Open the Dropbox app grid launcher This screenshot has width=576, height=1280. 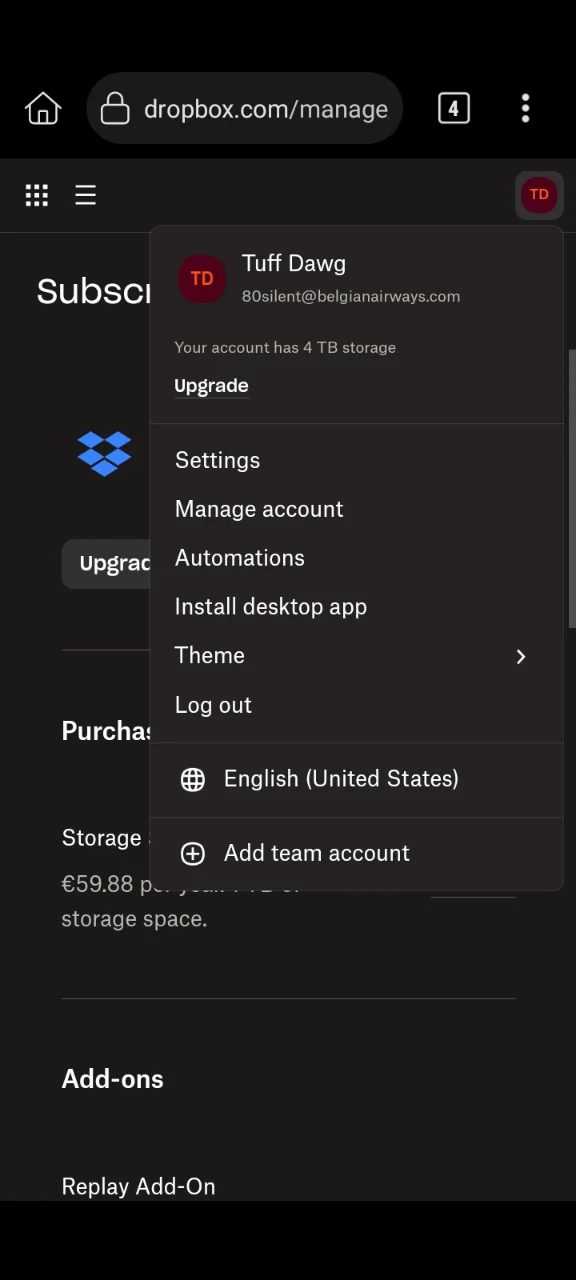click(x=37, y=195)
